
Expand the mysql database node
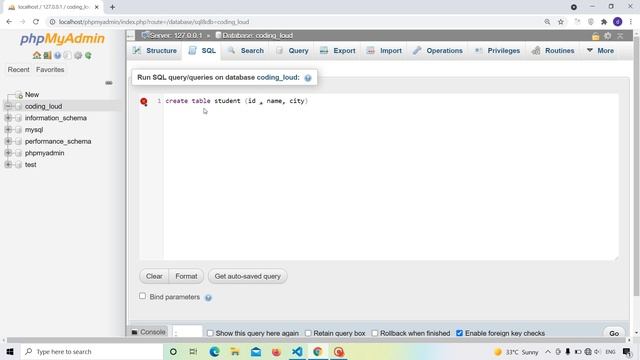point(8,129)
